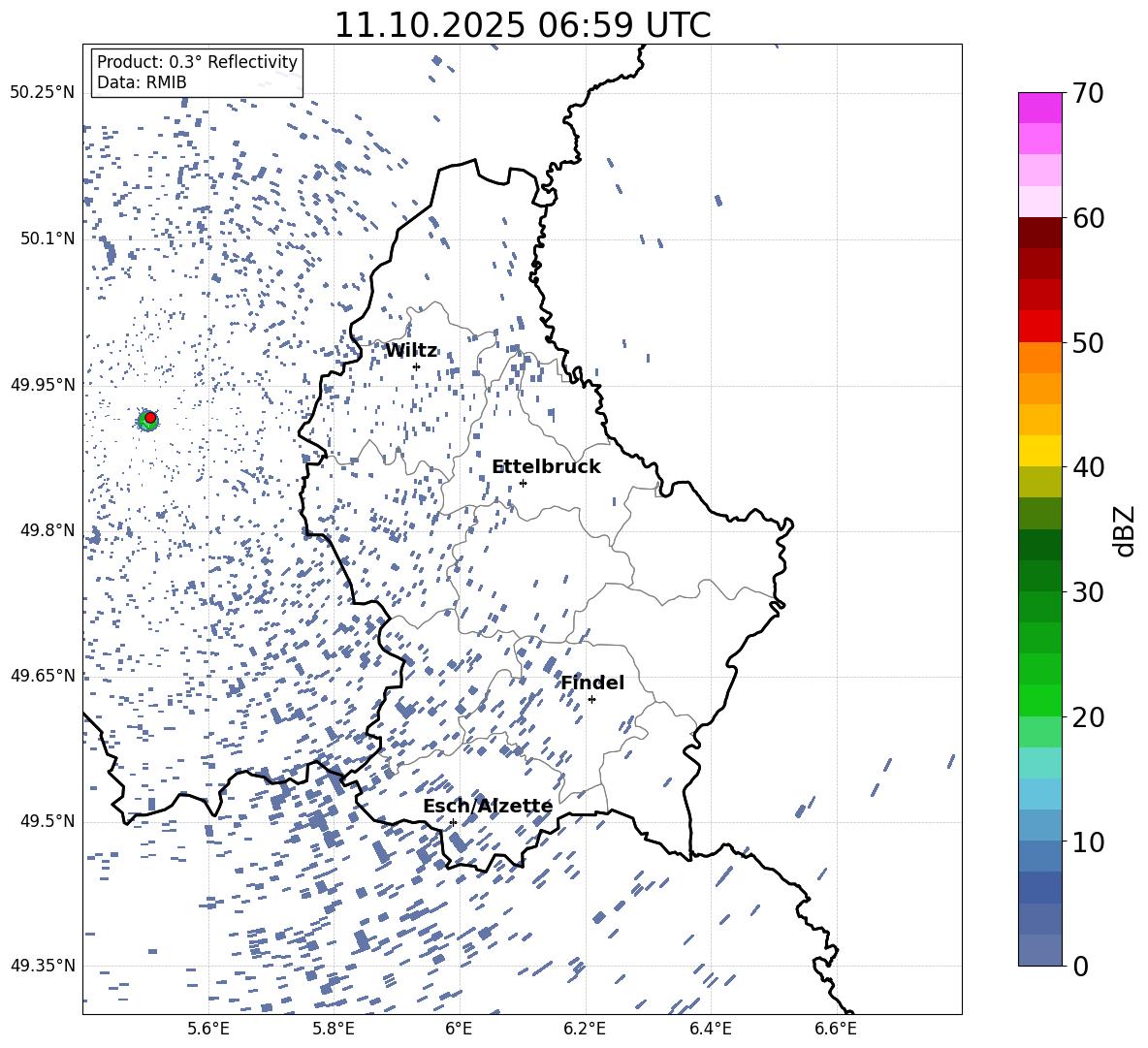Select the Findel city label
1148x1048 pixels.
coord(592,683)
